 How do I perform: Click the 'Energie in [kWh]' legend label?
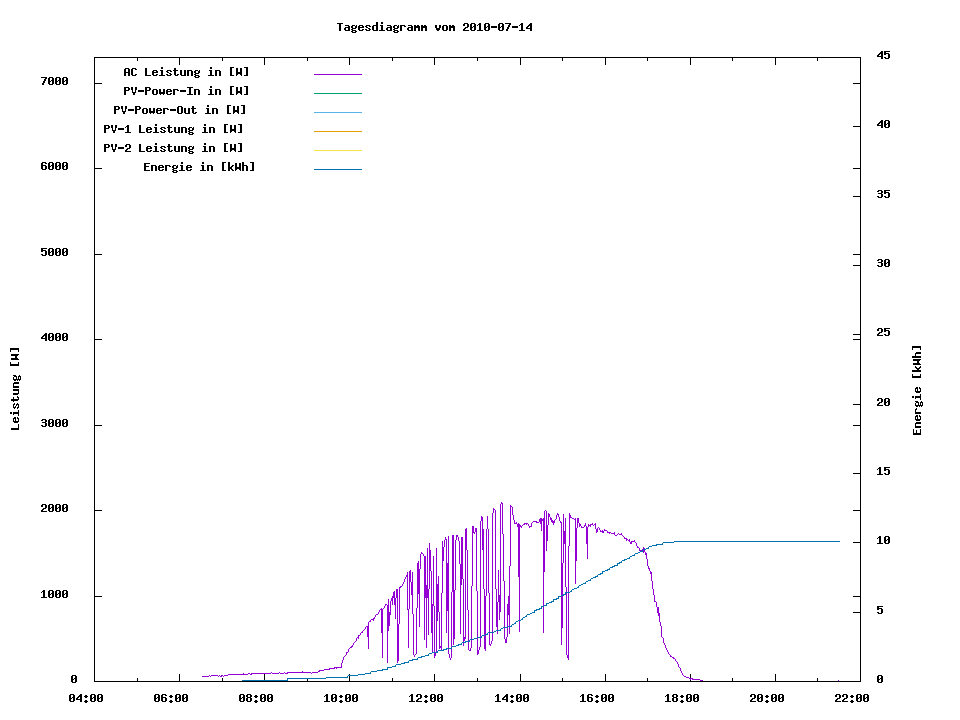199,167
